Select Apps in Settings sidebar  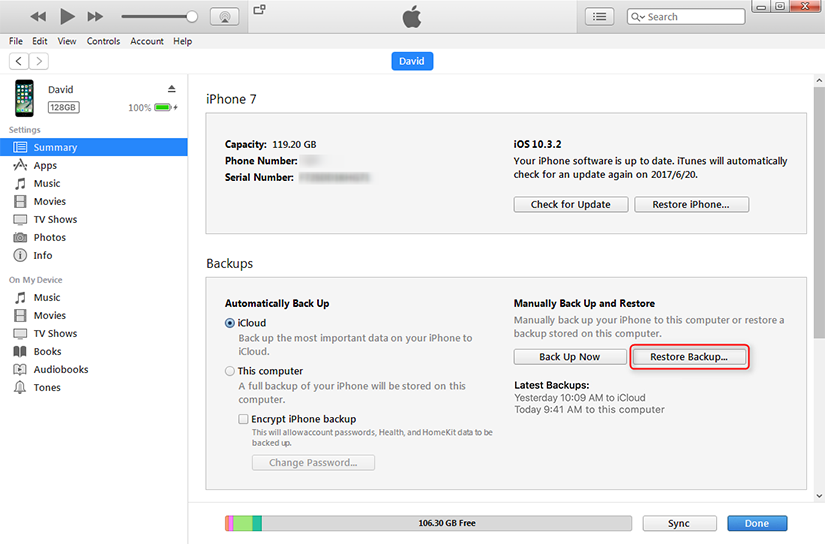click(94, 165)
